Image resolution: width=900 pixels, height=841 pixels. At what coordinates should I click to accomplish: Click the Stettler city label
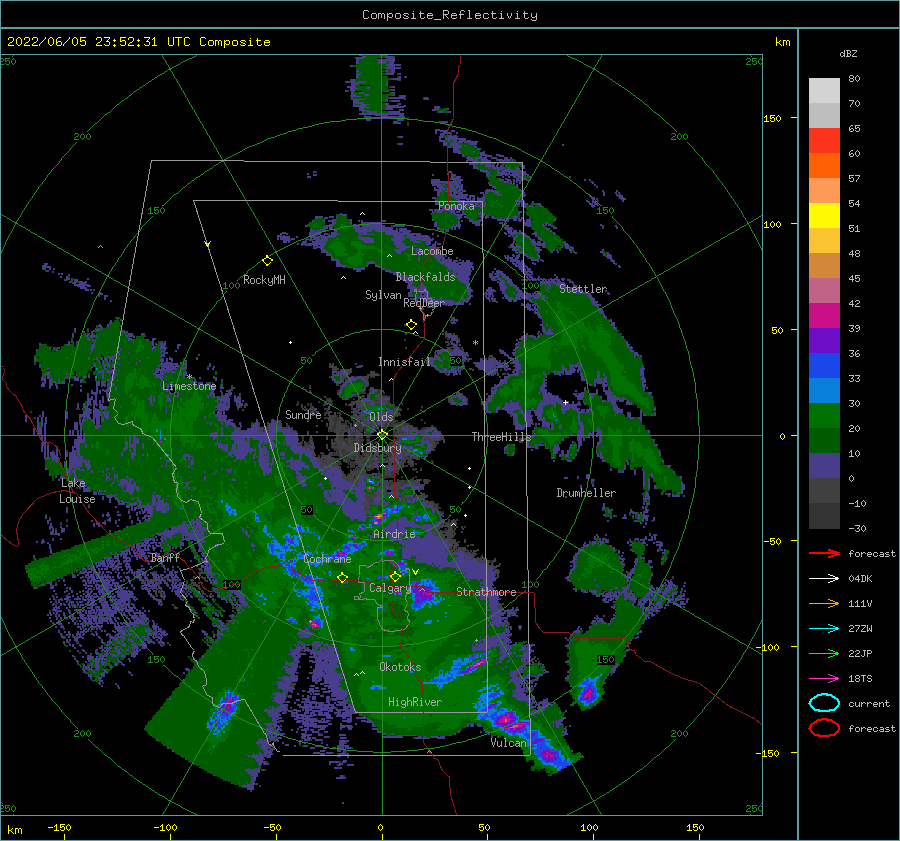coord(583,289)
